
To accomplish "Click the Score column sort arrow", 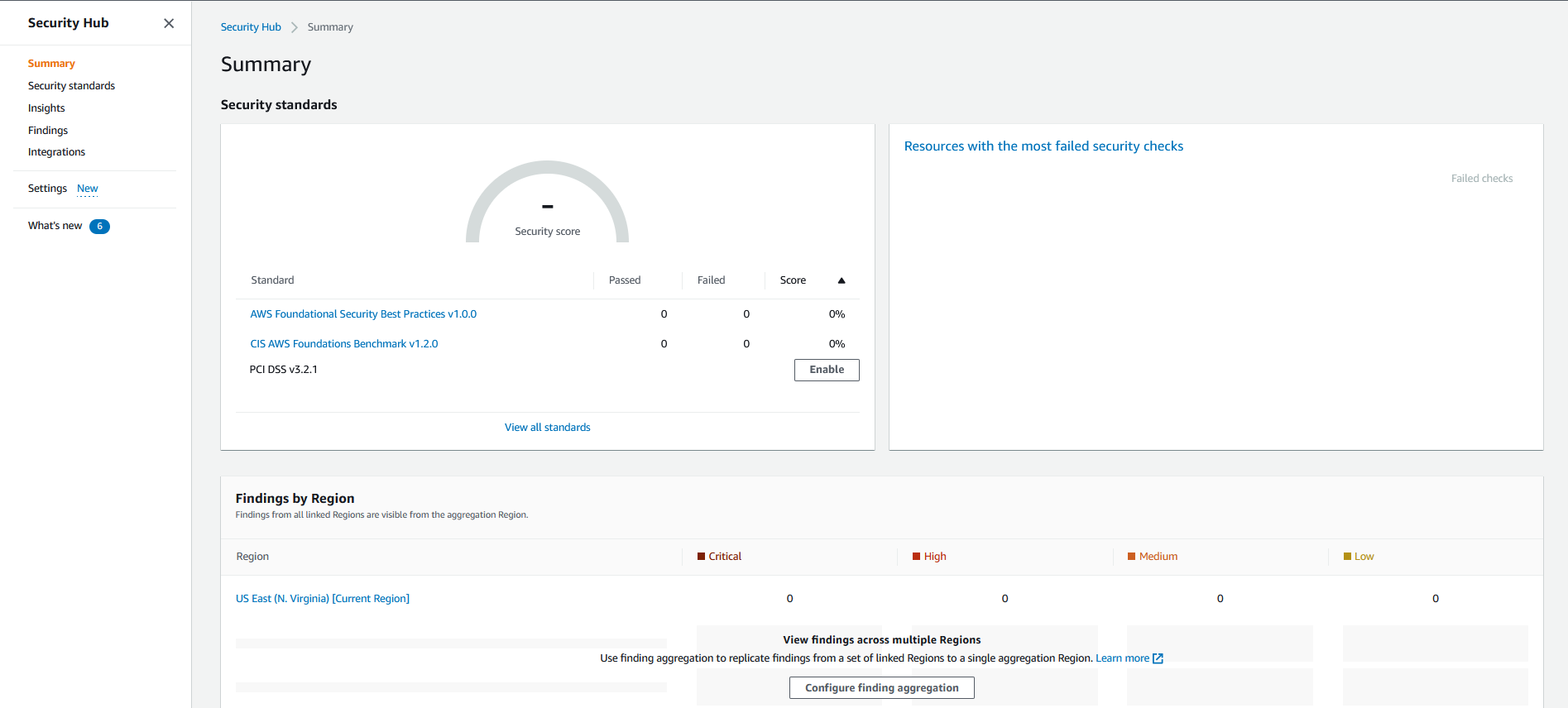I will tap(842, 280).
